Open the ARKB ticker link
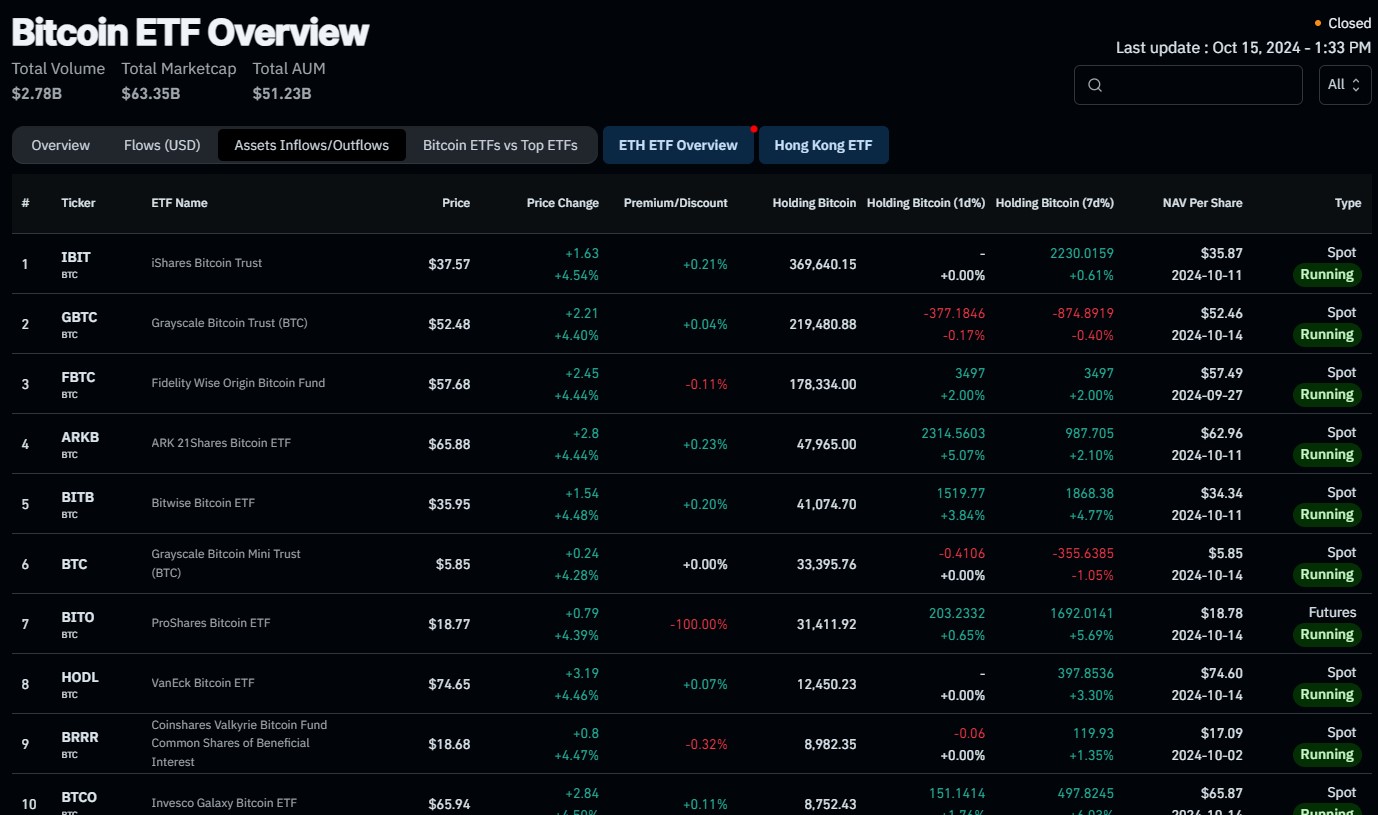The width and height of the screenshot is (1378, 815). [80, 438]
